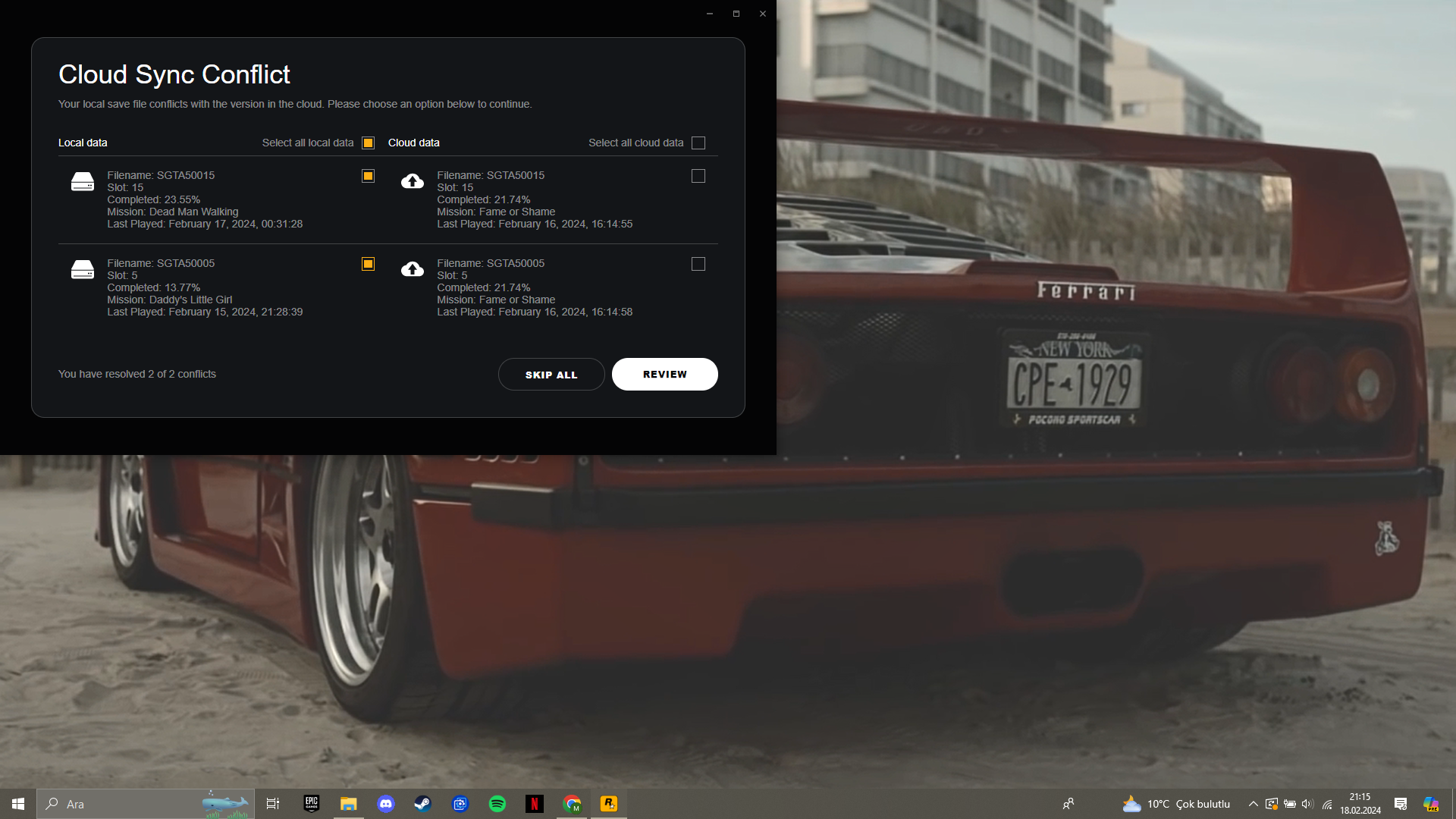Click the cloud upload icon beside cloud SGTA50015
This screenshot has height=819, width=1456.
(412, 182)
